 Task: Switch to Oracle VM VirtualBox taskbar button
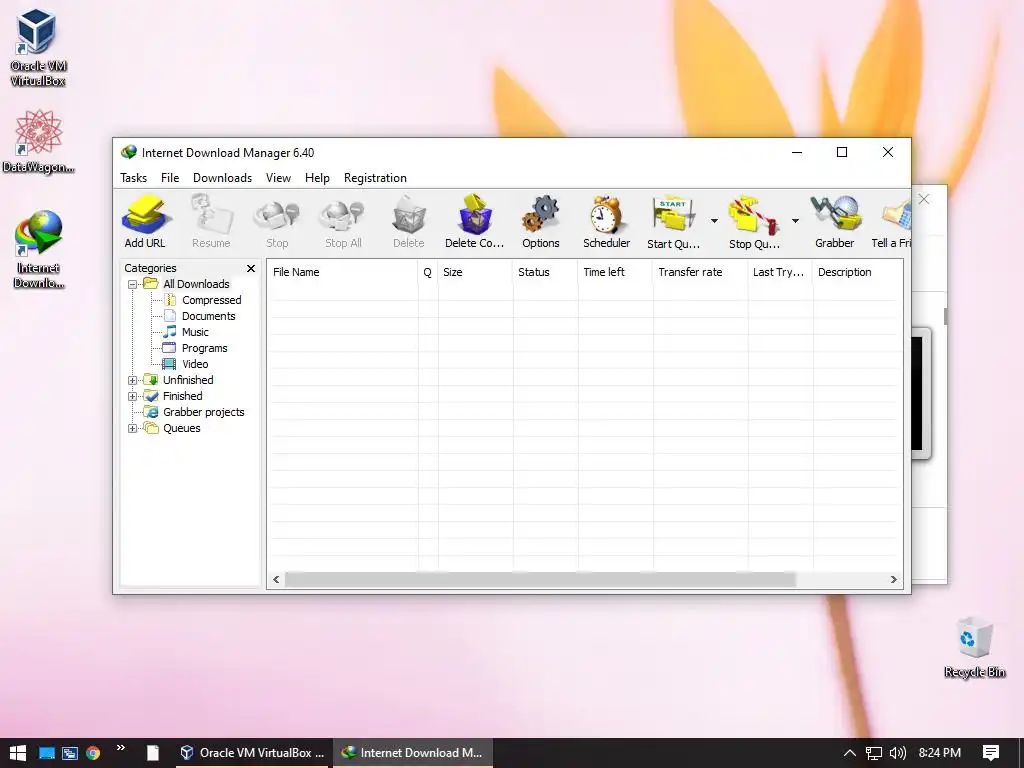(251, 753)
